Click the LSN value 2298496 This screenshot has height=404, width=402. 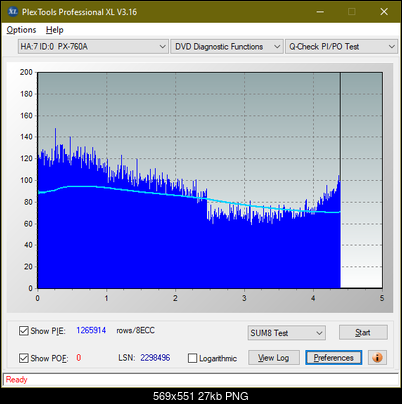pos(155,358)
